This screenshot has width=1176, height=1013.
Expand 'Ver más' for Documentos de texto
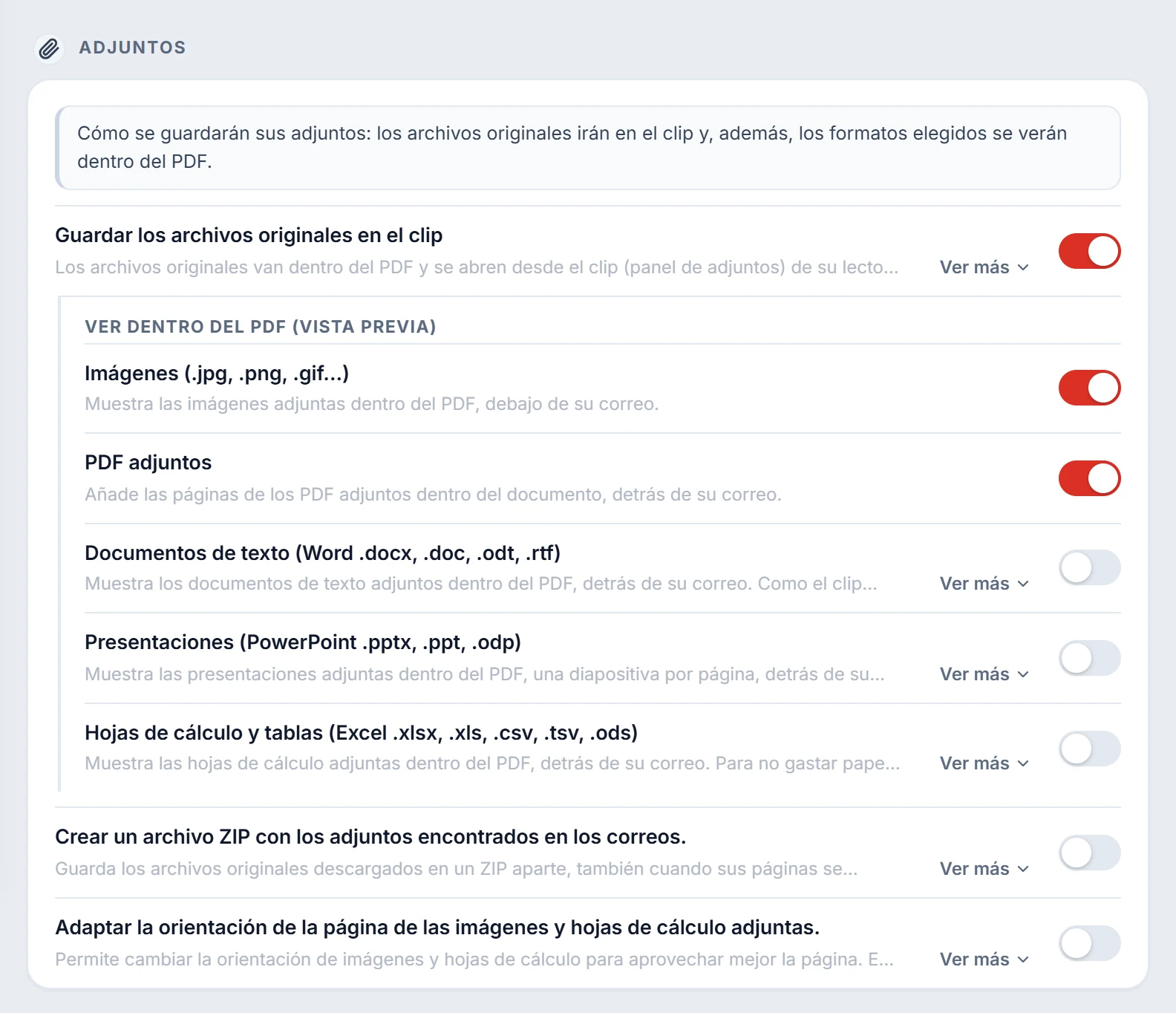tap(984, 584)
